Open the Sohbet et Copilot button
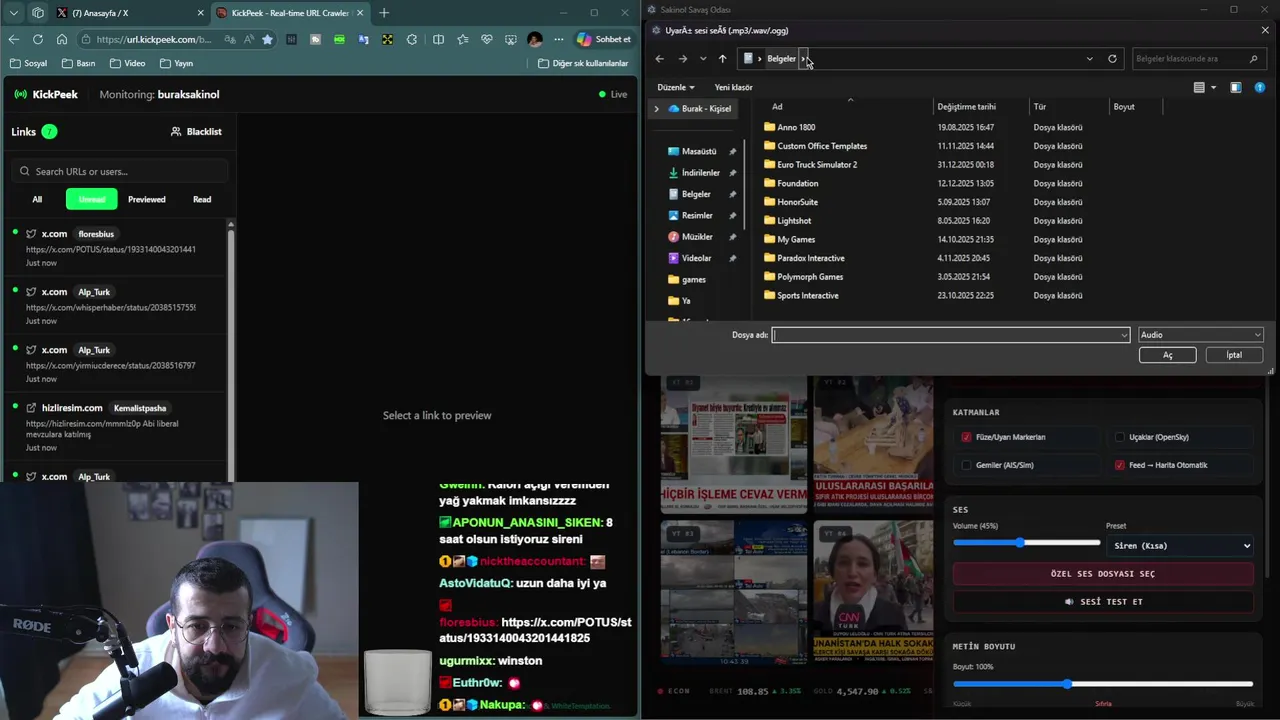 click(604, 39)
